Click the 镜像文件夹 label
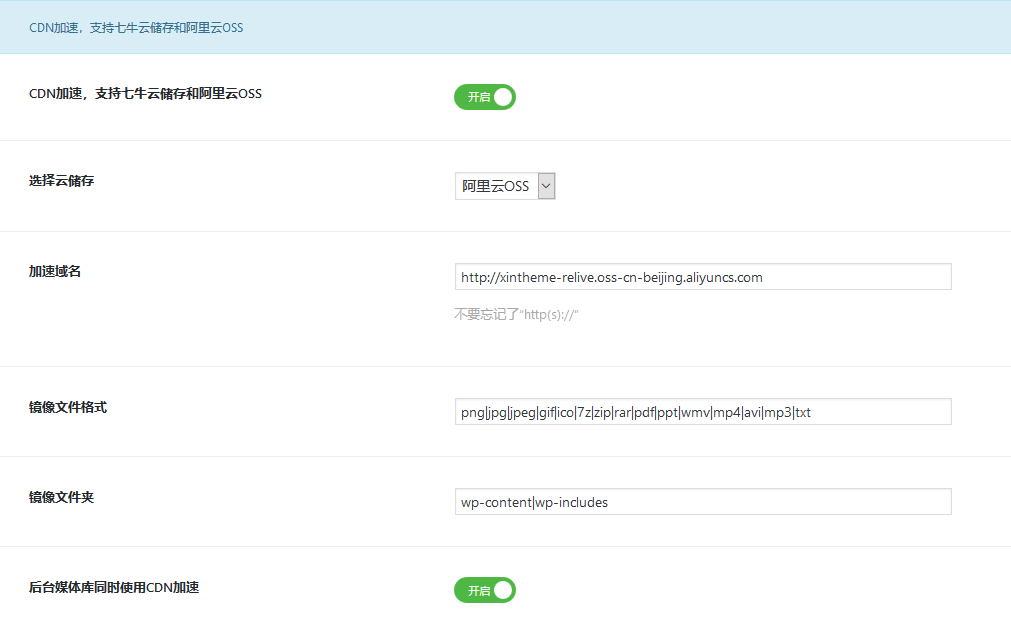The width and height of the screenshot is (1011, 631). (x=62, y=497)
